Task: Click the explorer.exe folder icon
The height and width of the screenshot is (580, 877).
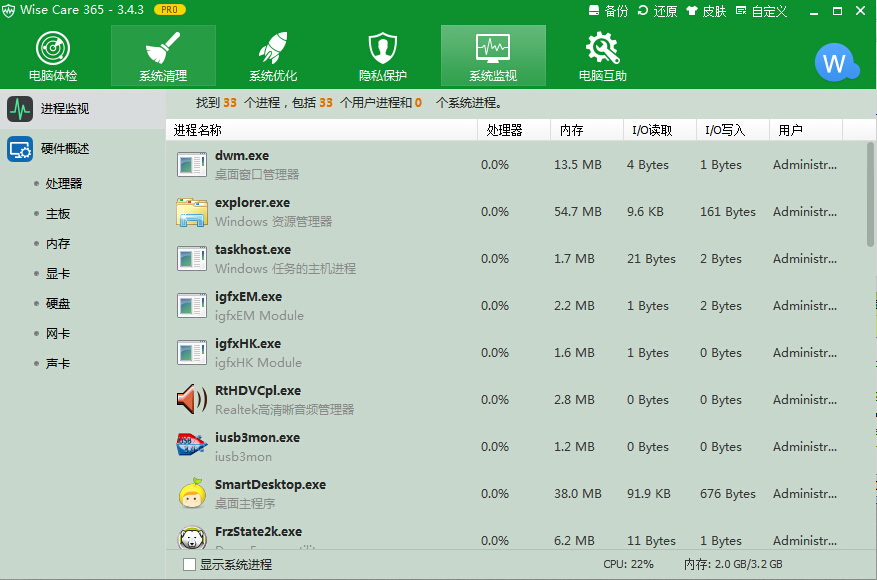Action: point(192,211)
